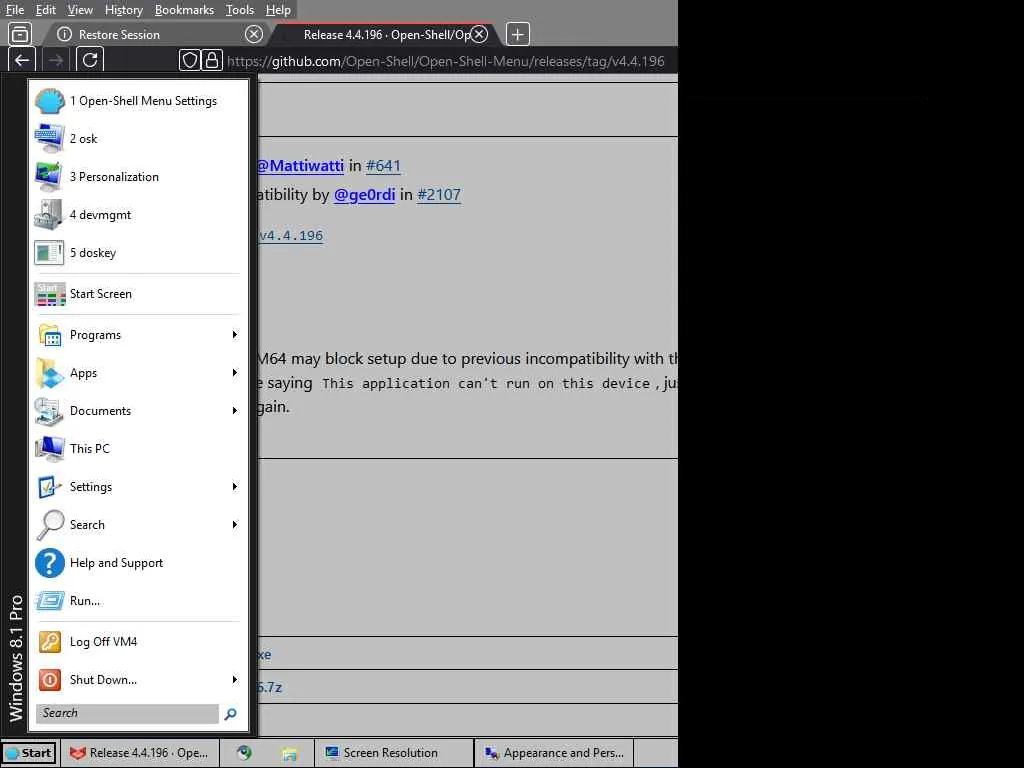The image size is (1024, 768).
Task: Switch to Release 4.4.196 taskbar button
Action: click(140, 753)
